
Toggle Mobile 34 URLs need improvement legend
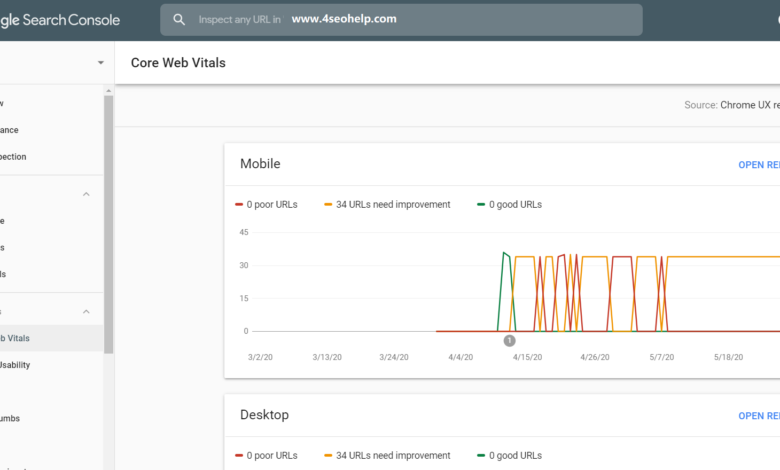[387, 204]
